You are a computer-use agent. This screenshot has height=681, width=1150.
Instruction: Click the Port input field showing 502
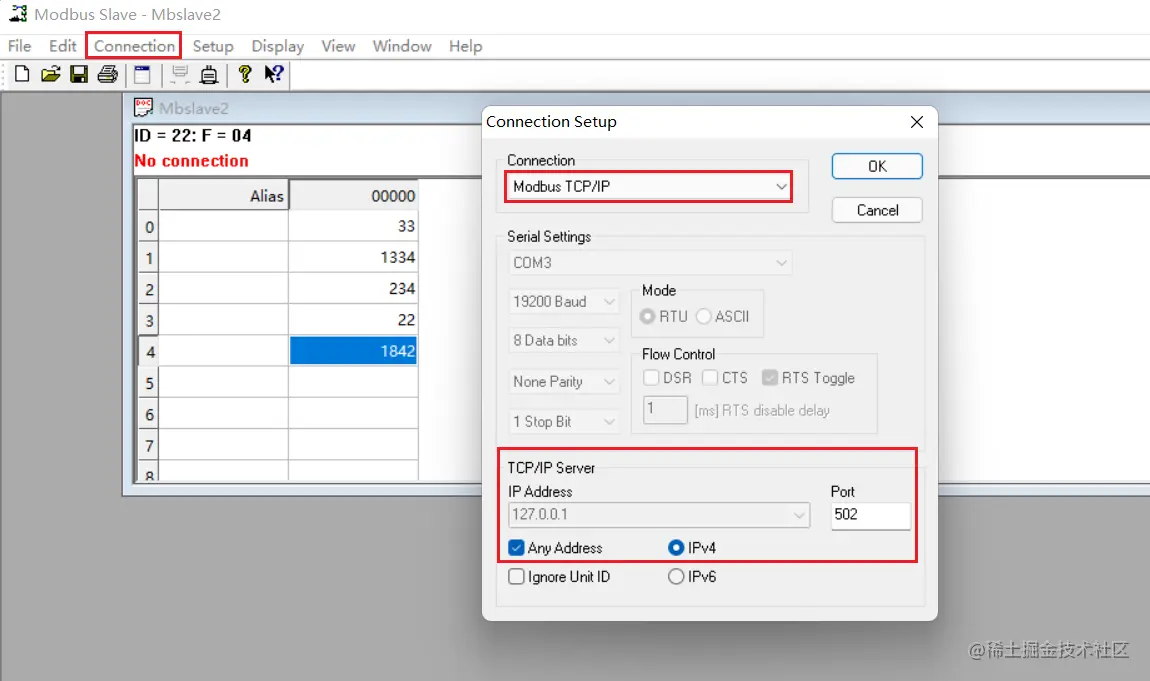[x=871, y=515]
